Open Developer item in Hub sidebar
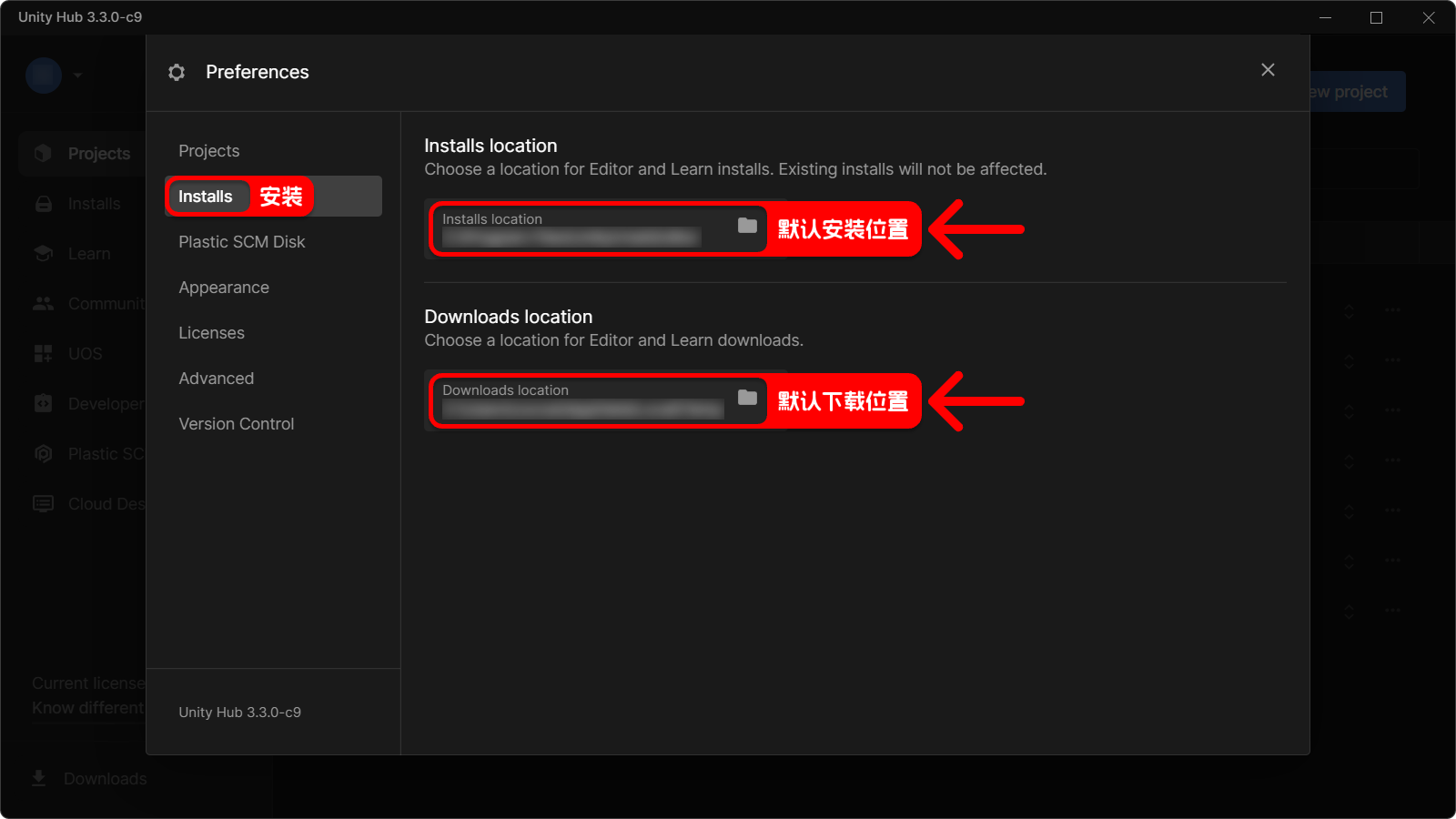 [82, 404]
